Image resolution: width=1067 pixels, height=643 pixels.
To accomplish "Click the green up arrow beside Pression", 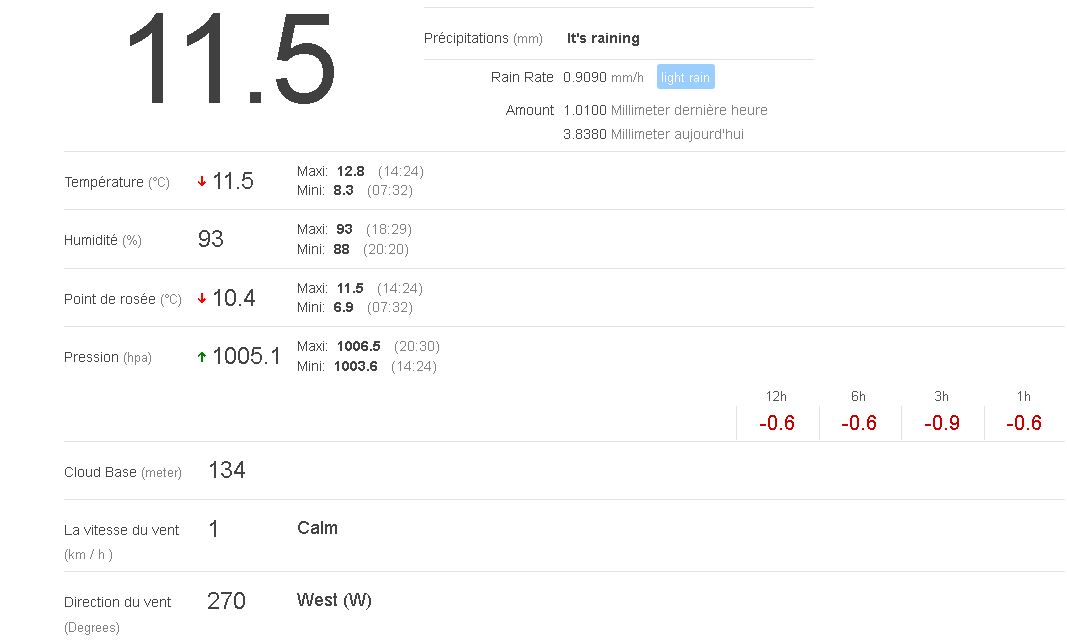I will coord(202,357).
